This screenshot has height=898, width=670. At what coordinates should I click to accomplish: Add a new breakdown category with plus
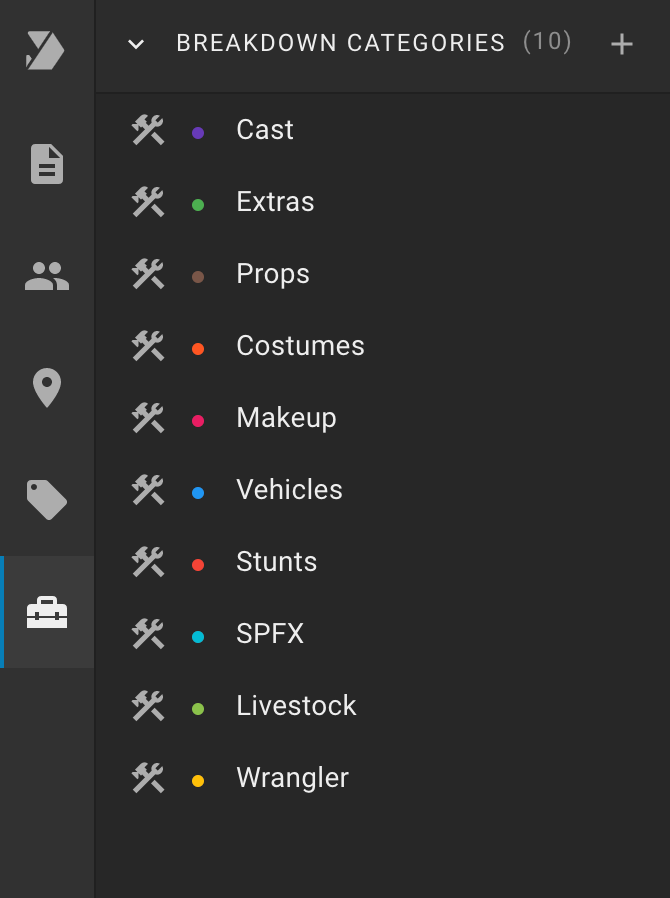(x=622, y=44)
